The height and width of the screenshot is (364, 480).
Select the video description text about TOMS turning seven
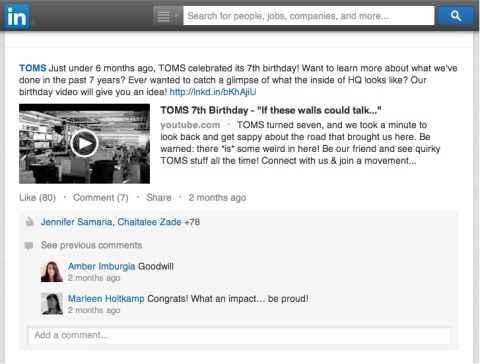(x=300, y=143)
